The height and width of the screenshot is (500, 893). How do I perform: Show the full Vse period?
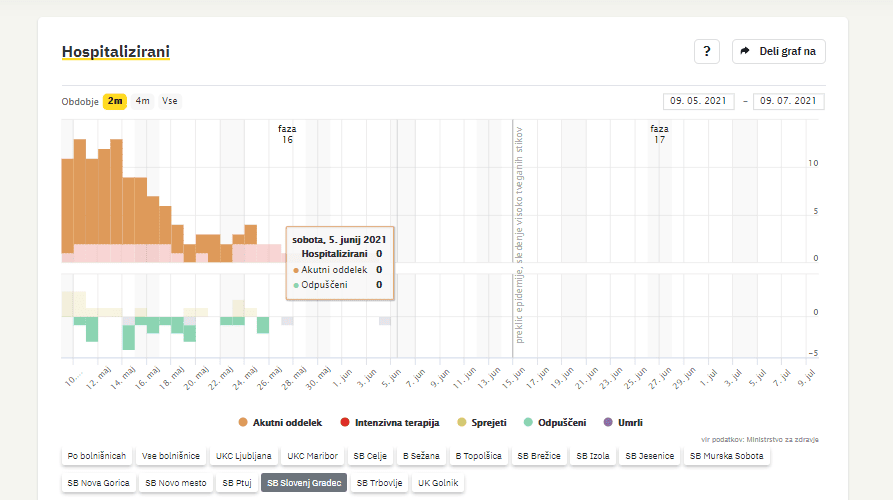(170, 101)
